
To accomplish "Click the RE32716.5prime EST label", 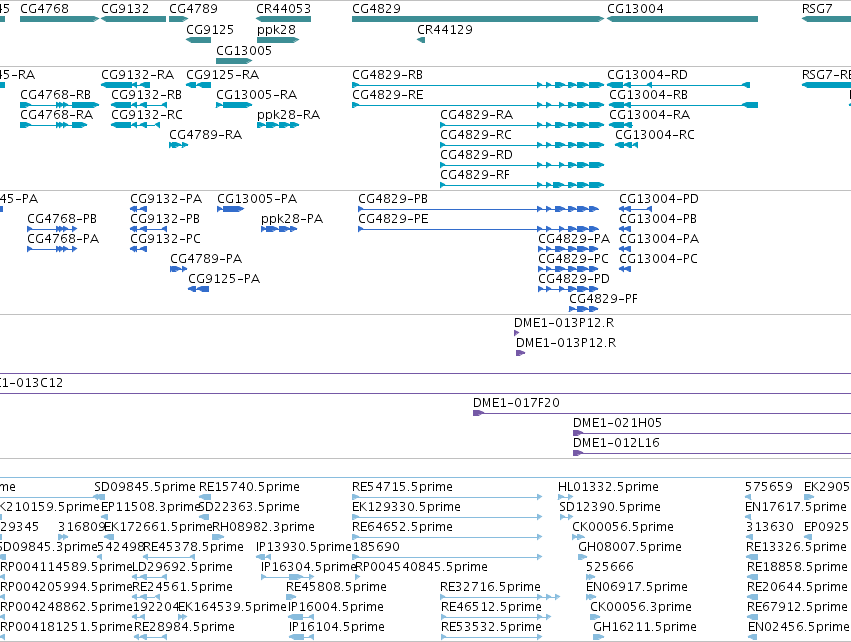I will coord(490,587).
